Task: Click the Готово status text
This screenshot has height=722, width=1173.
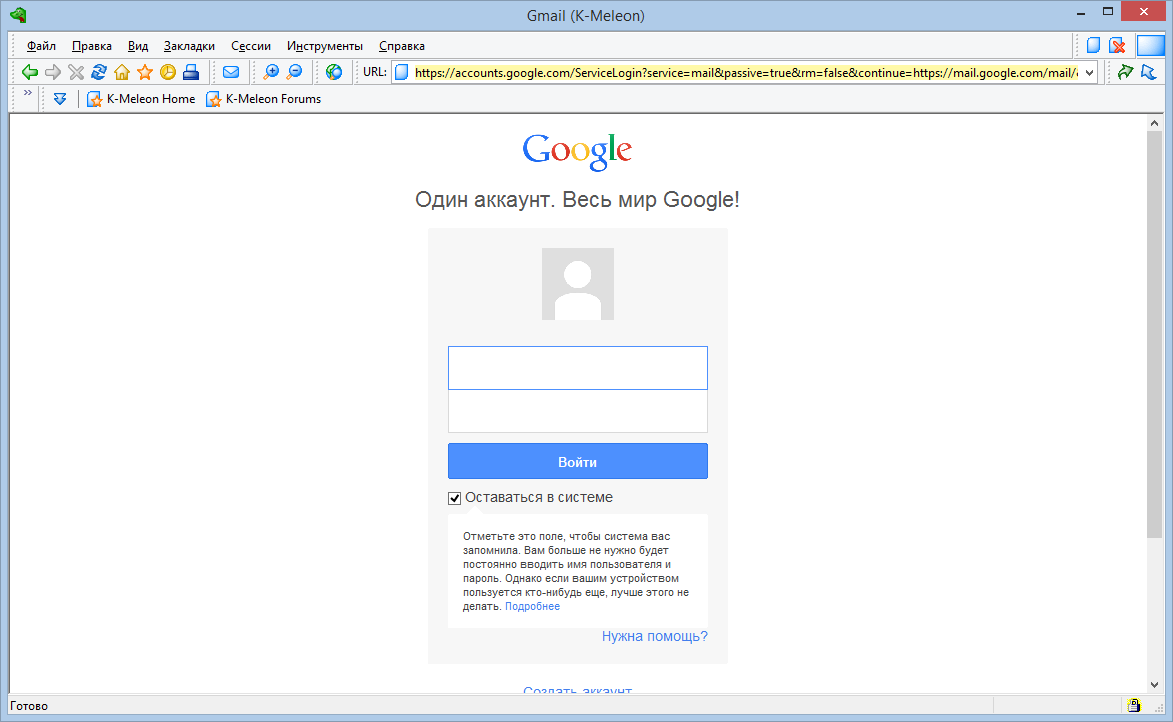Action: point(29,706)
